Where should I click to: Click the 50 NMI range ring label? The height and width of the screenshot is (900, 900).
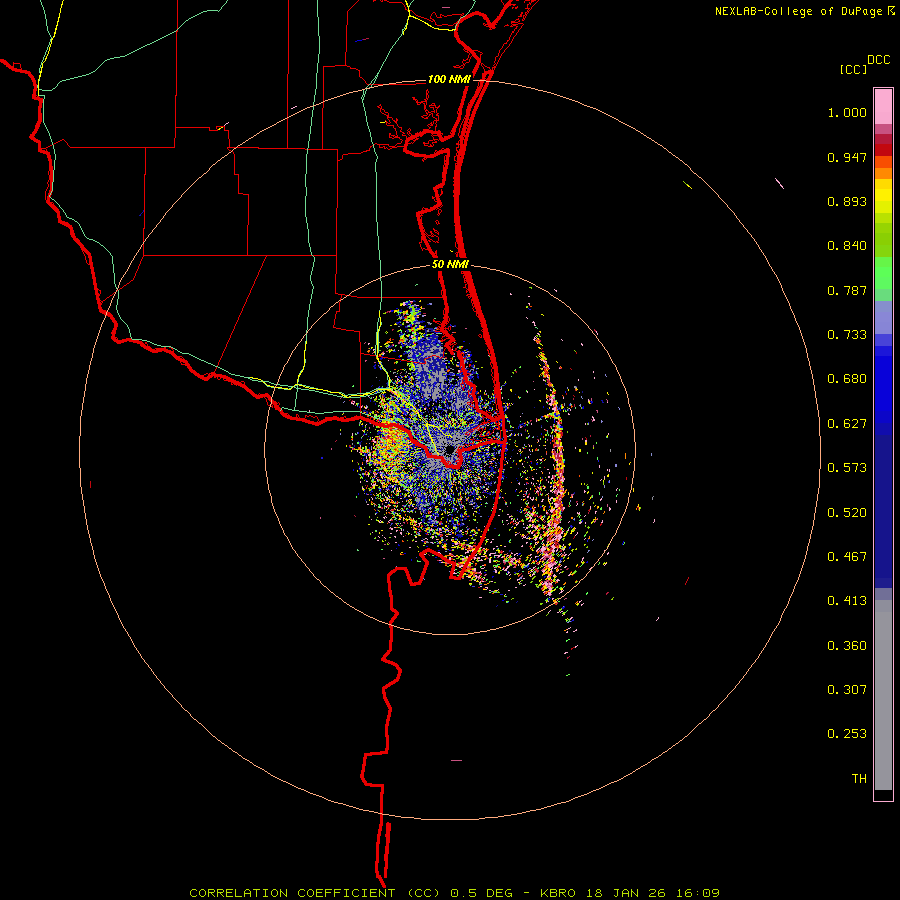450,265
